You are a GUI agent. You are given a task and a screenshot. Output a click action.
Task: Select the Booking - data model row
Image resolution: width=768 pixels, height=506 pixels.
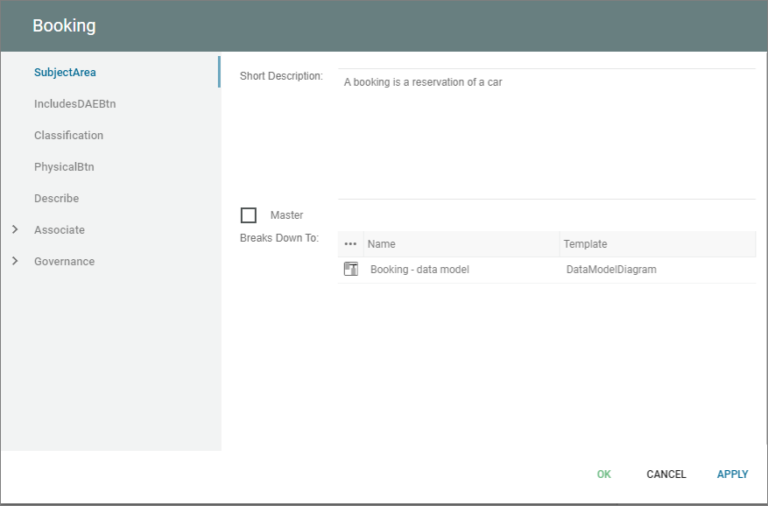(x=419, y=270)
